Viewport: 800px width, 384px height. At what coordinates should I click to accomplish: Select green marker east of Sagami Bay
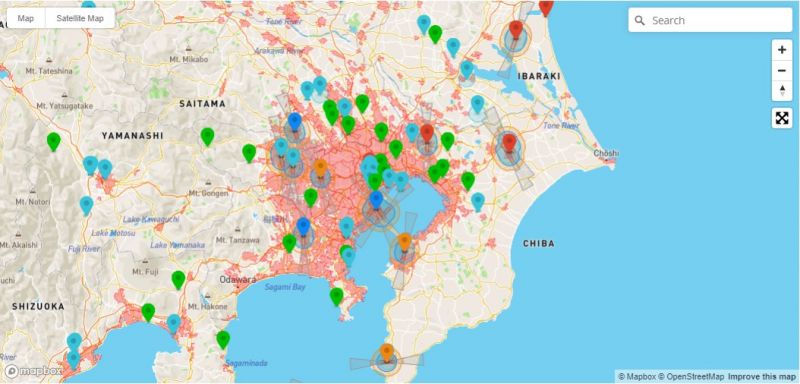336,296
